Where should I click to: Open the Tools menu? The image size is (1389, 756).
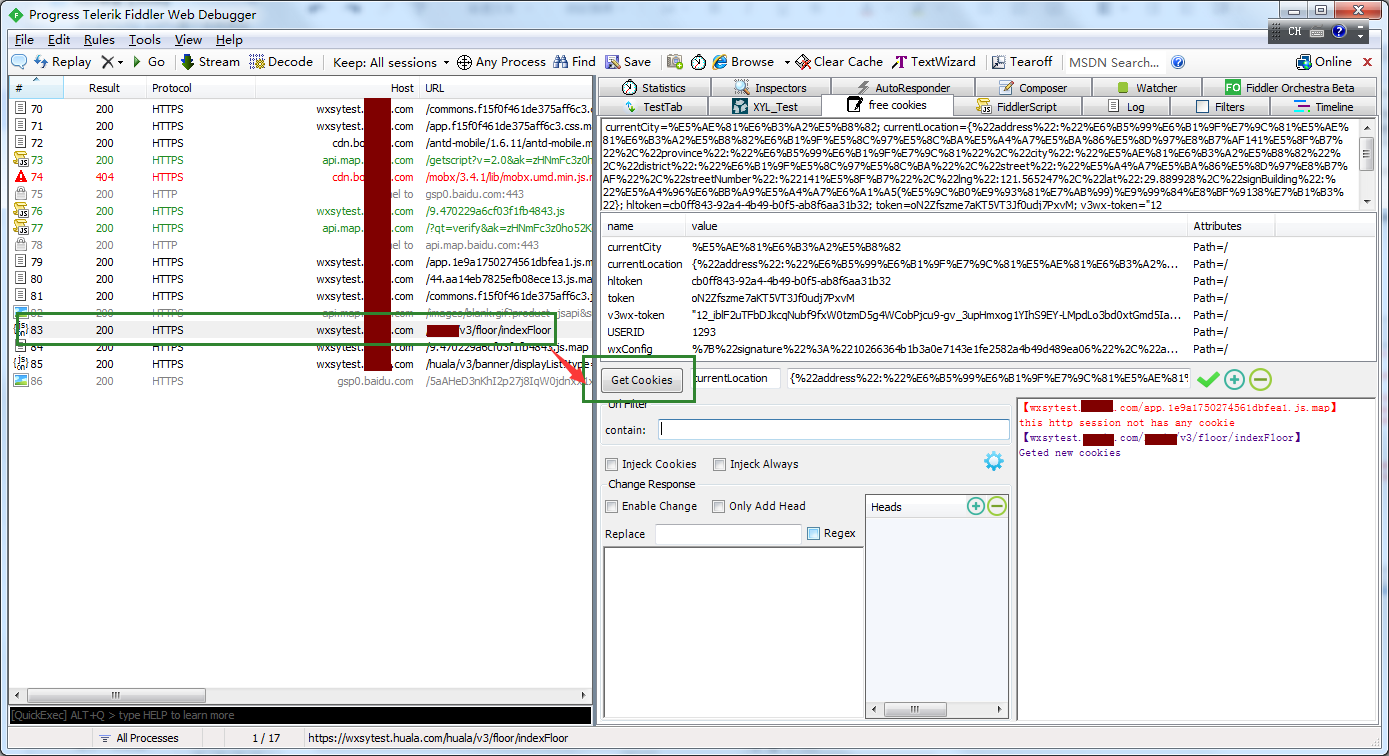coord(145,40)
